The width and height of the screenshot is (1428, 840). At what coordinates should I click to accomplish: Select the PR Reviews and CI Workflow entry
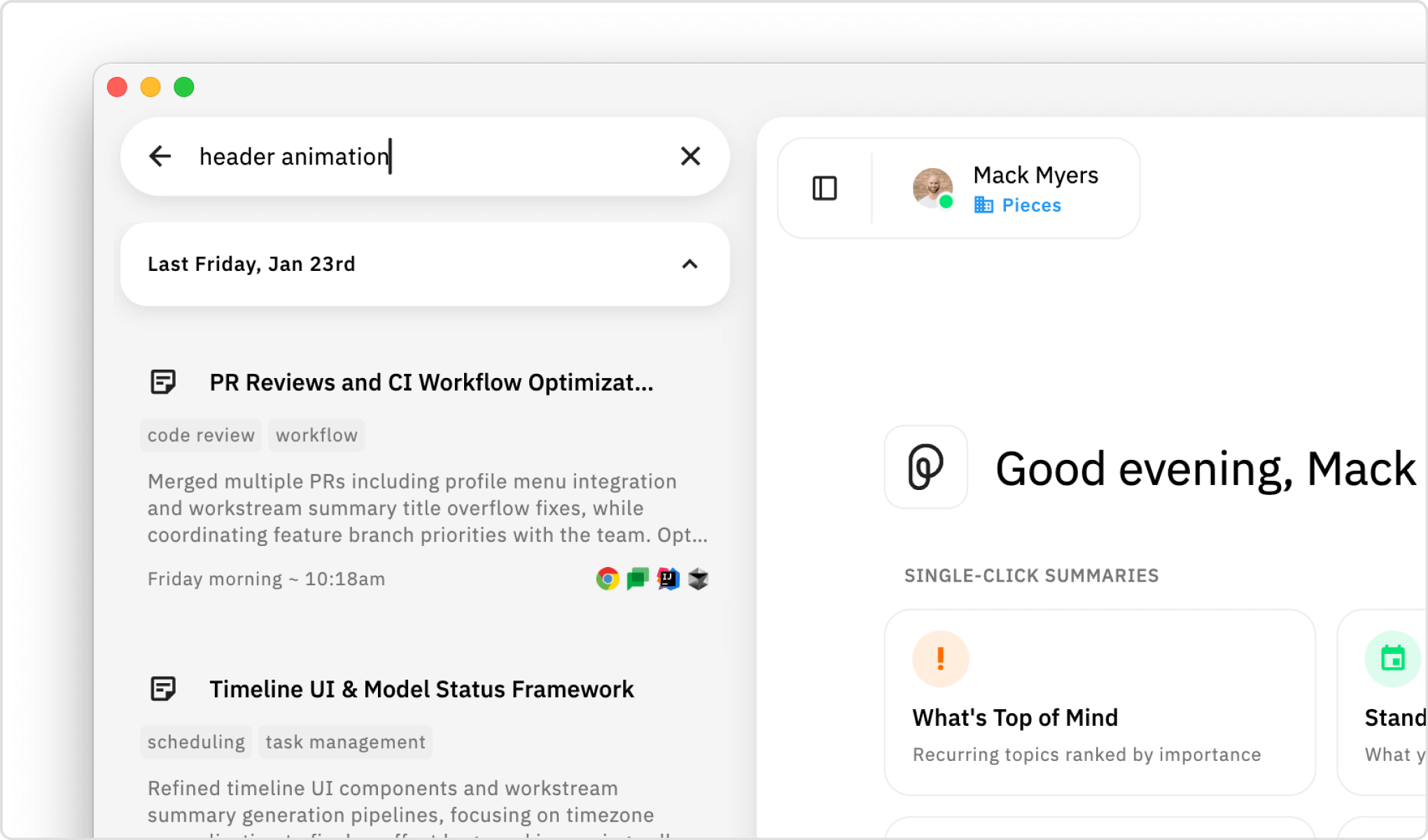coord(431,382)
